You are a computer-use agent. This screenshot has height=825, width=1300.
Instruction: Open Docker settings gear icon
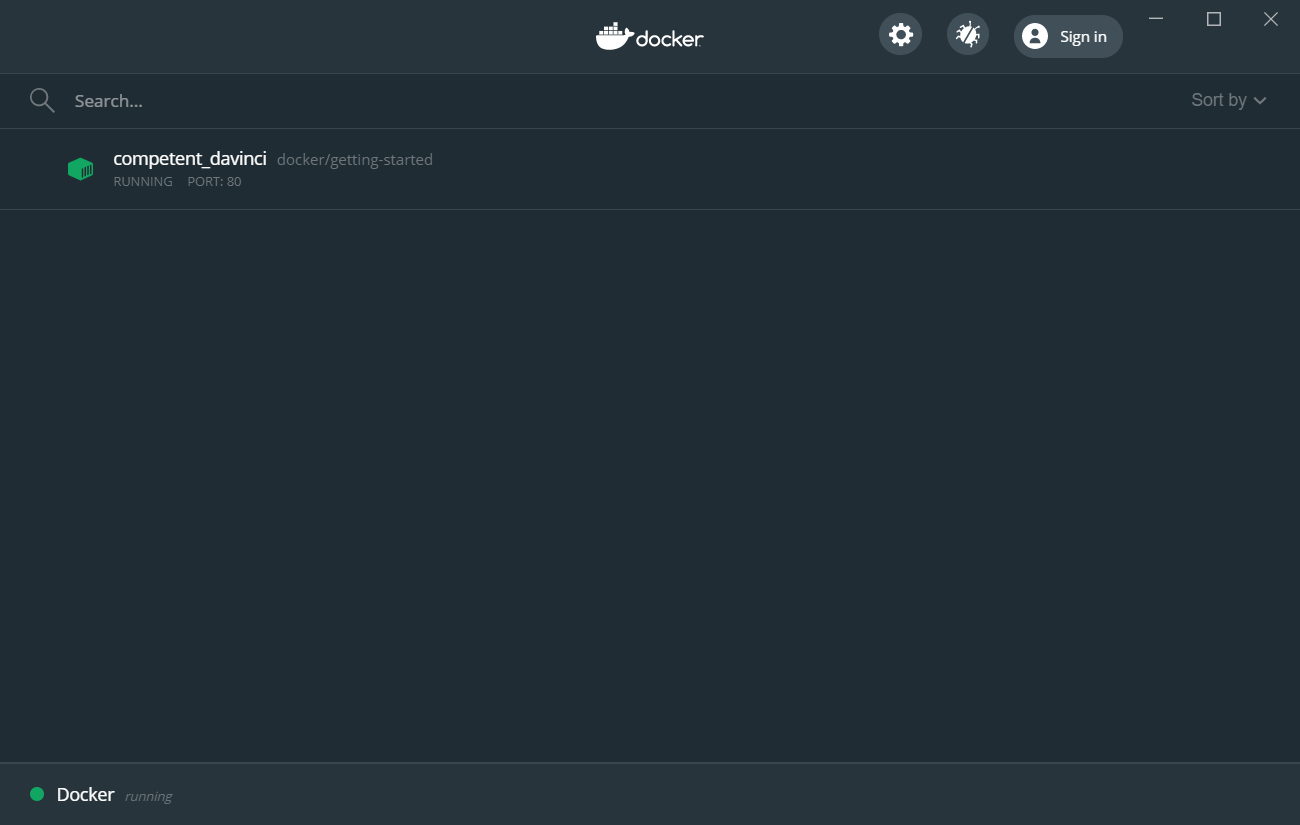click(900, 35)
